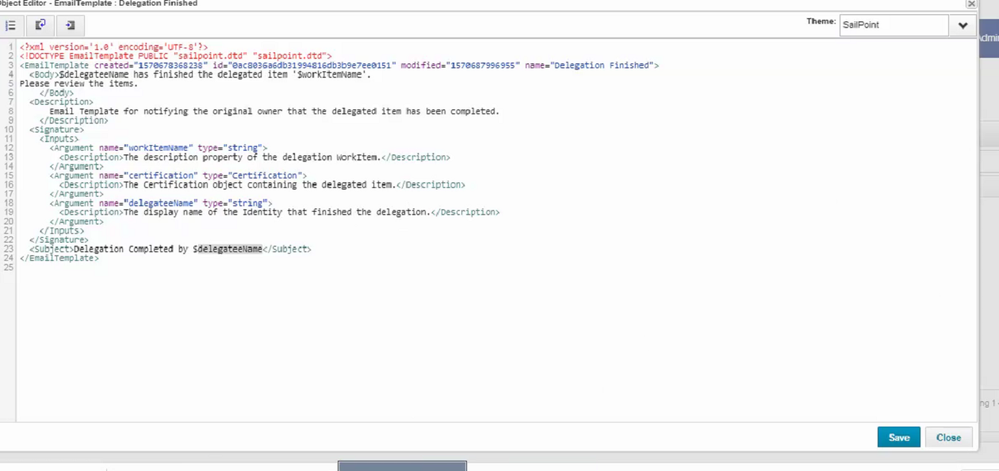
Task: Click the middle toolbar icon with curved arrow
Action: coord(41,25)
